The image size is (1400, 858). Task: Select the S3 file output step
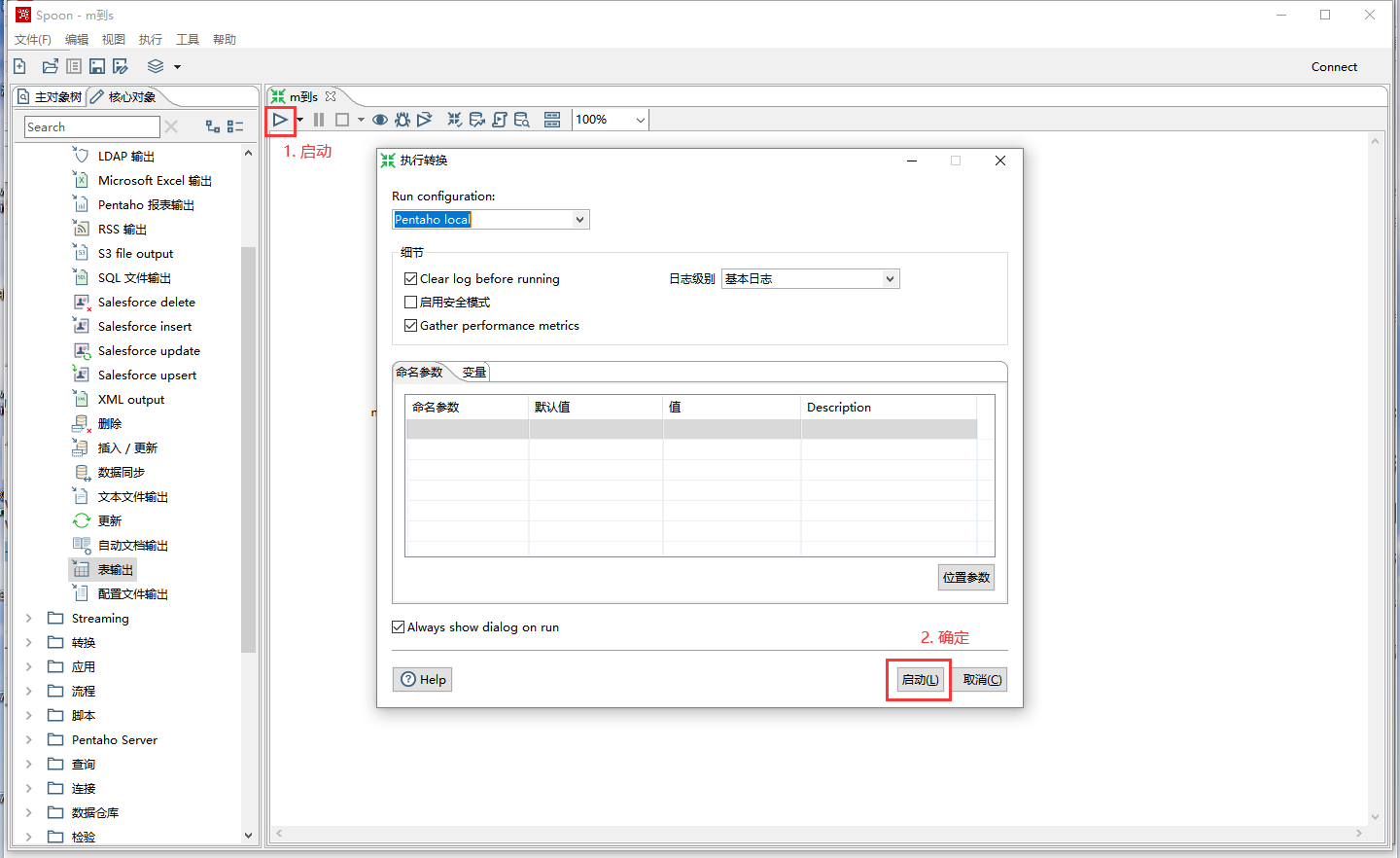[135, 253]
